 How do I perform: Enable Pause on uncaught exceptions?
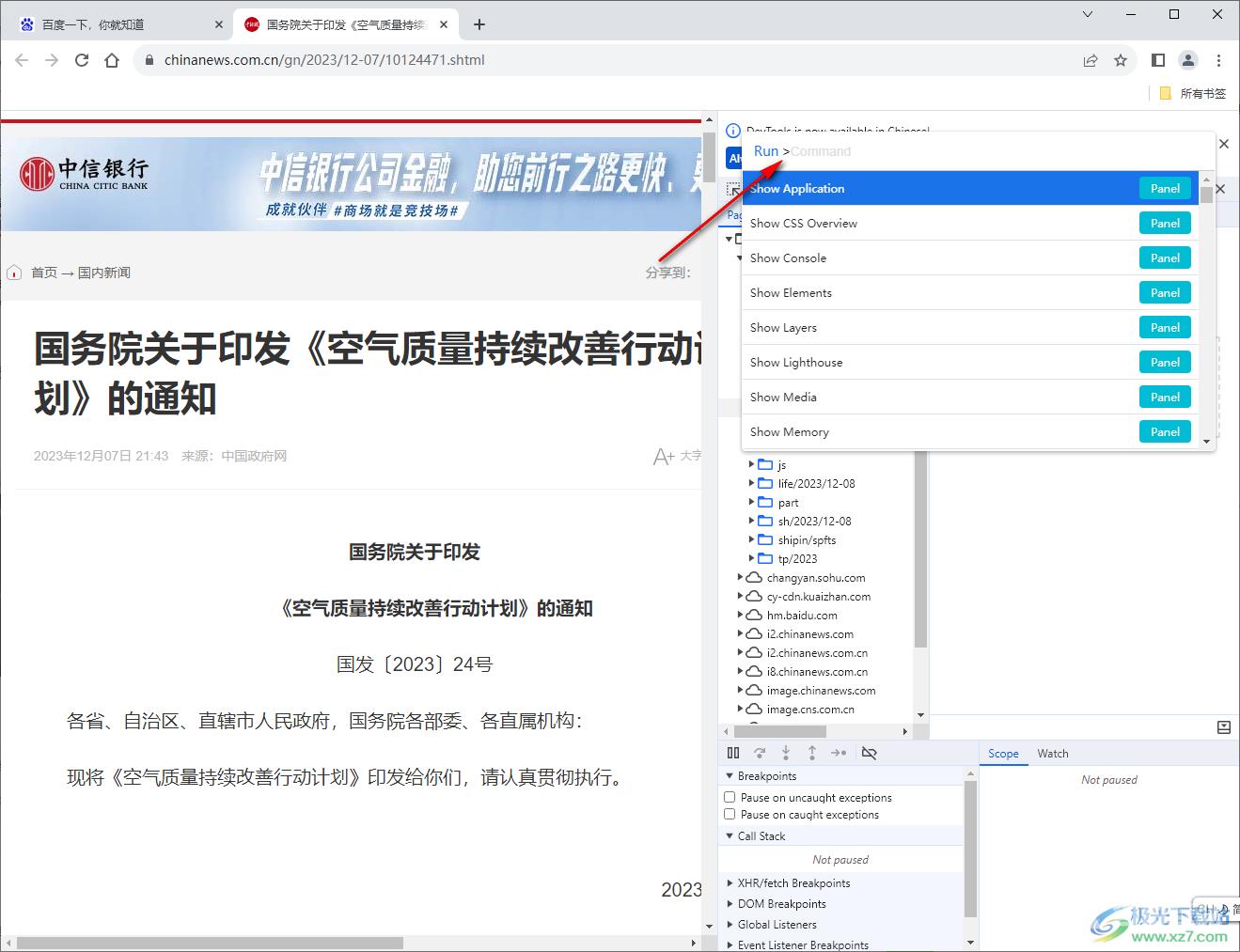[x=730, y=797]
